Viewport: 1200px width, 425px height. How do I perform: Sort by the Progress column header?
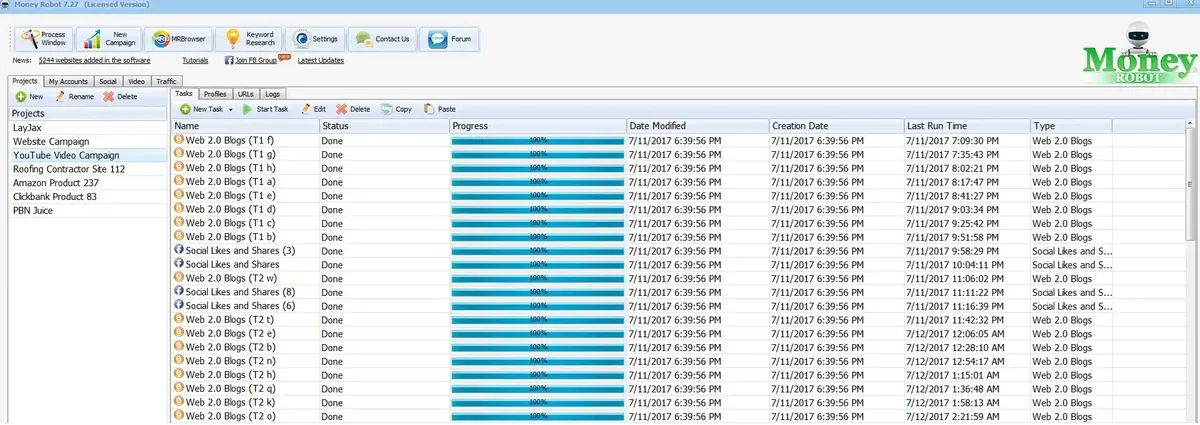538,126
